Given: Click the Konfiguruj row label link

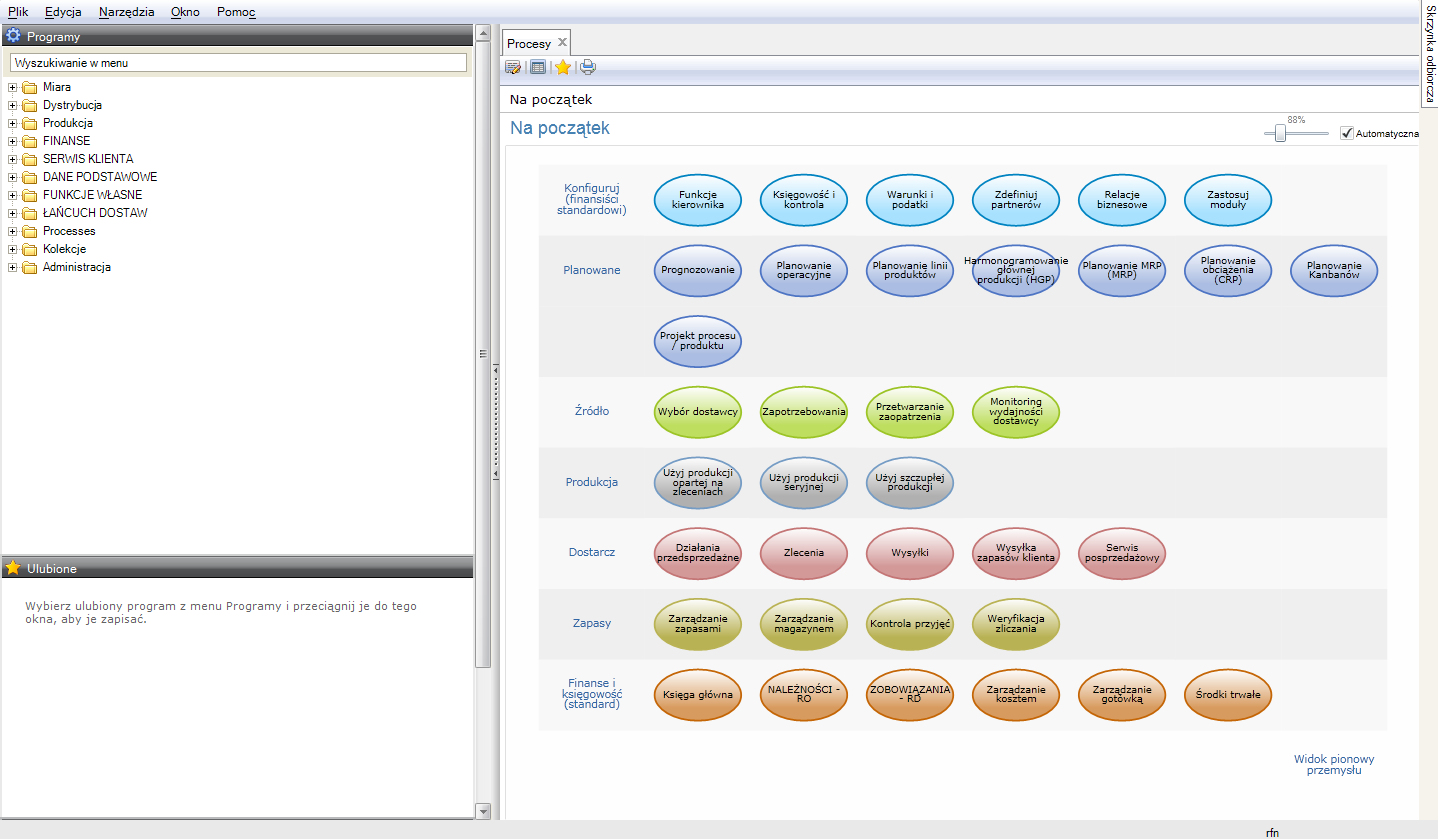Looking at the screenshot, I should [592, 199].
